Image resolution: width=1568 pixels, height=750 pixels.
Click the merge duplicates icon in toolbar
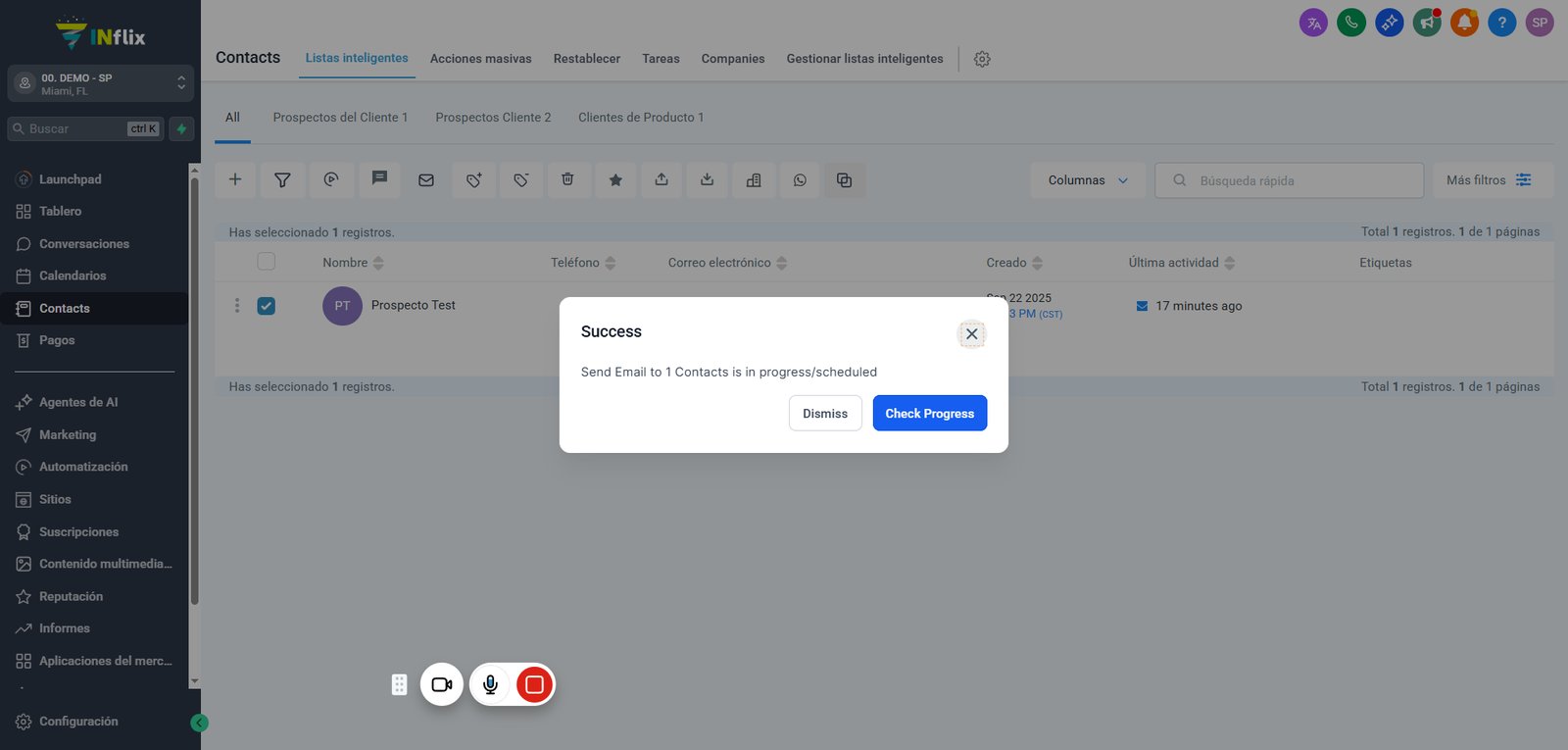coord(844,179)
